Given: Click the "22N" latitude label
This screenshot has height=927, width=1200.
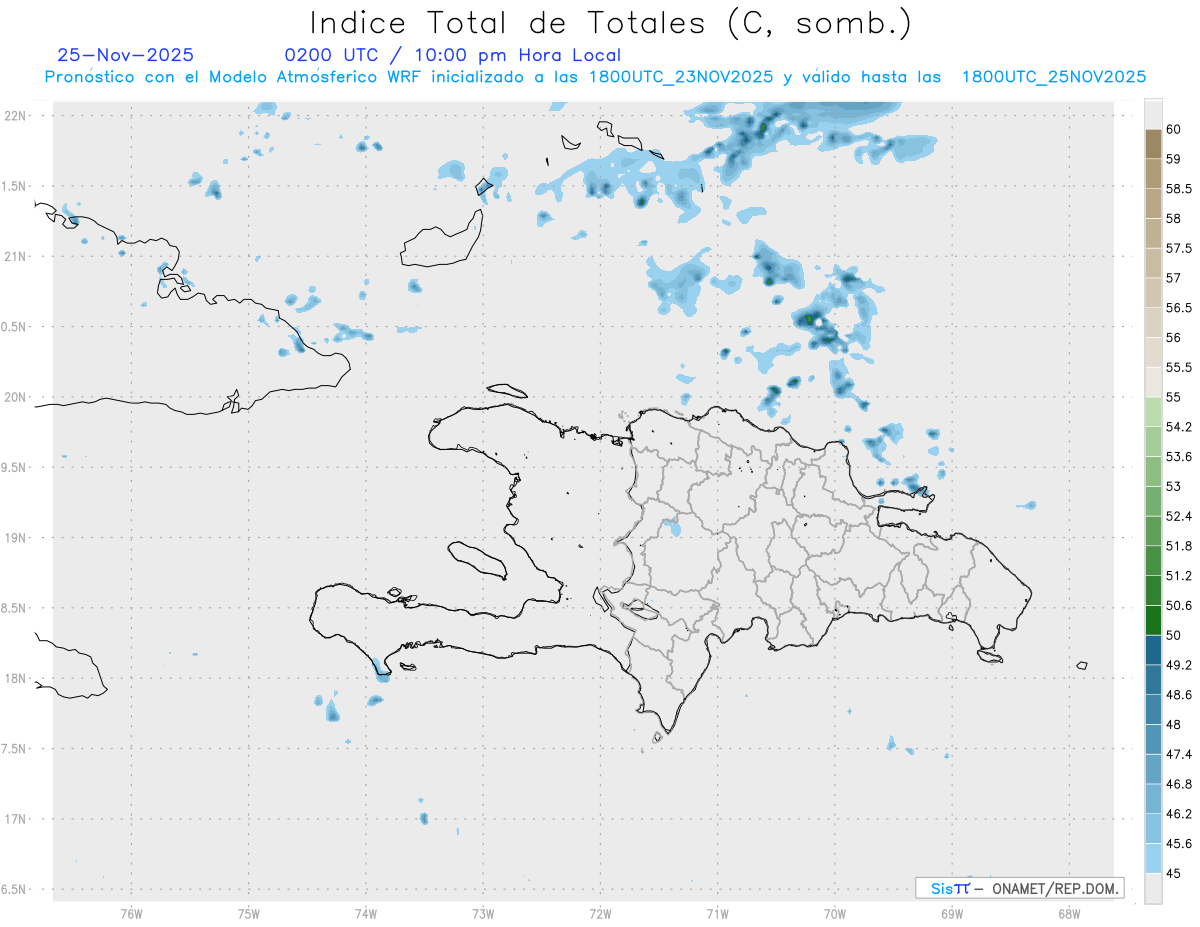Looking at the screenshot, I should (16, 115).
